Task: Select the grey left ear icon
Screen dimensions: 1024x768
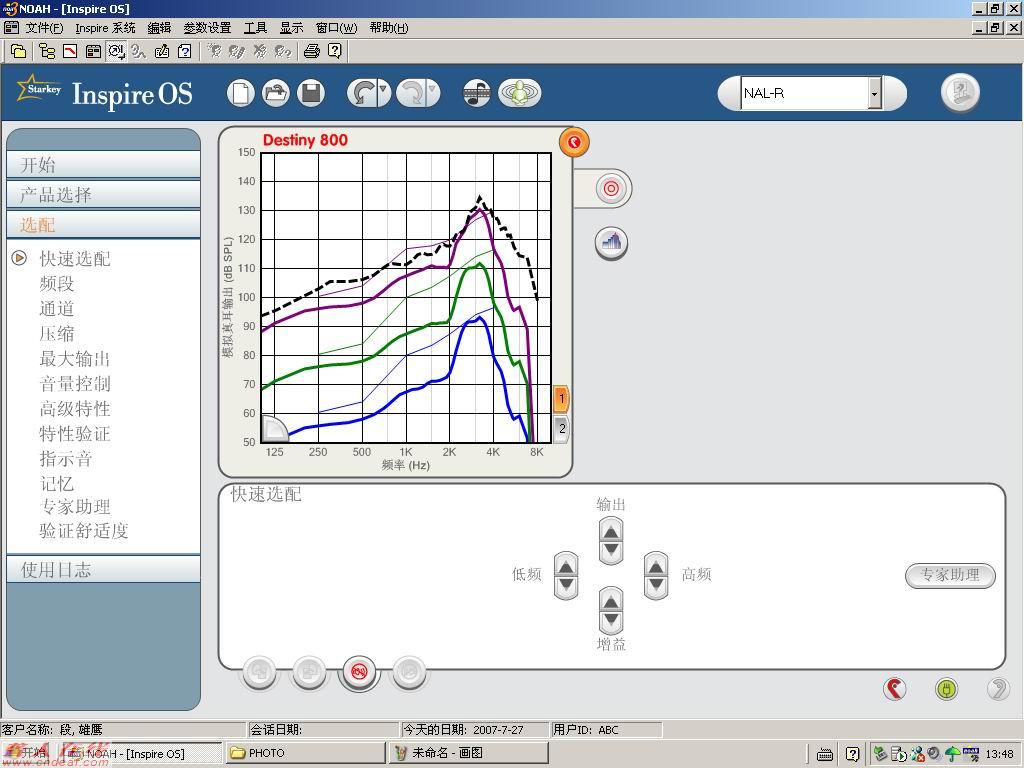Action: point(998,688)
